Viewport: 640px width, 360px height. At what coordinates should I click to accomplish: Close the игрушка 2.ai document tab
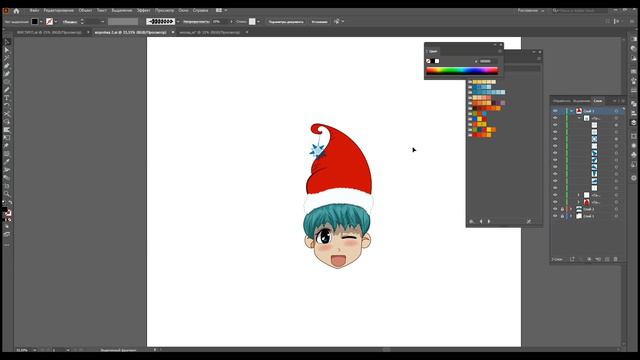click(x=173, y=32)
